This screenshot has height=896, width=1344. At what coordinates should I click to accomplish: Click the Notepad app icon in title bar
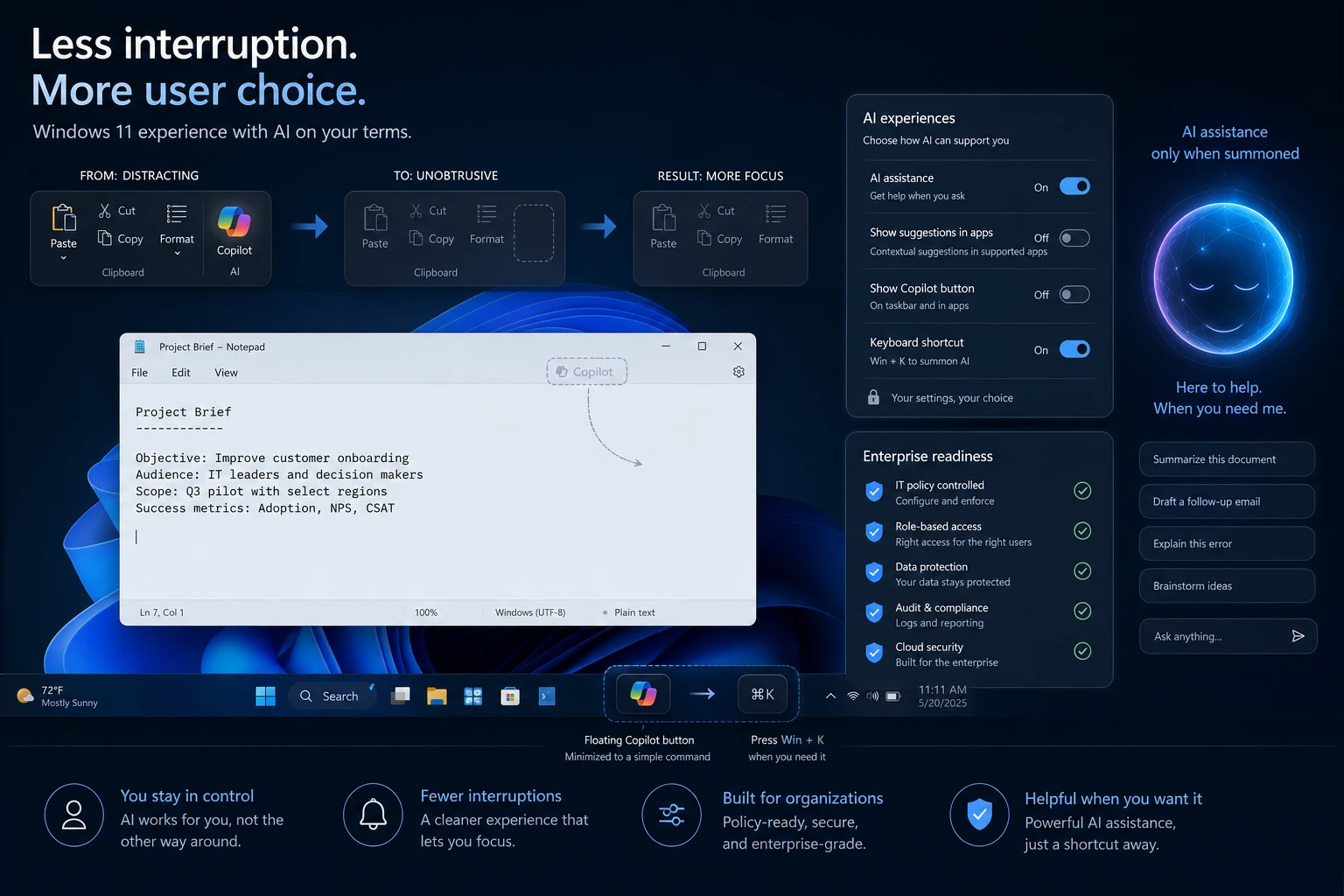point(139,346)
